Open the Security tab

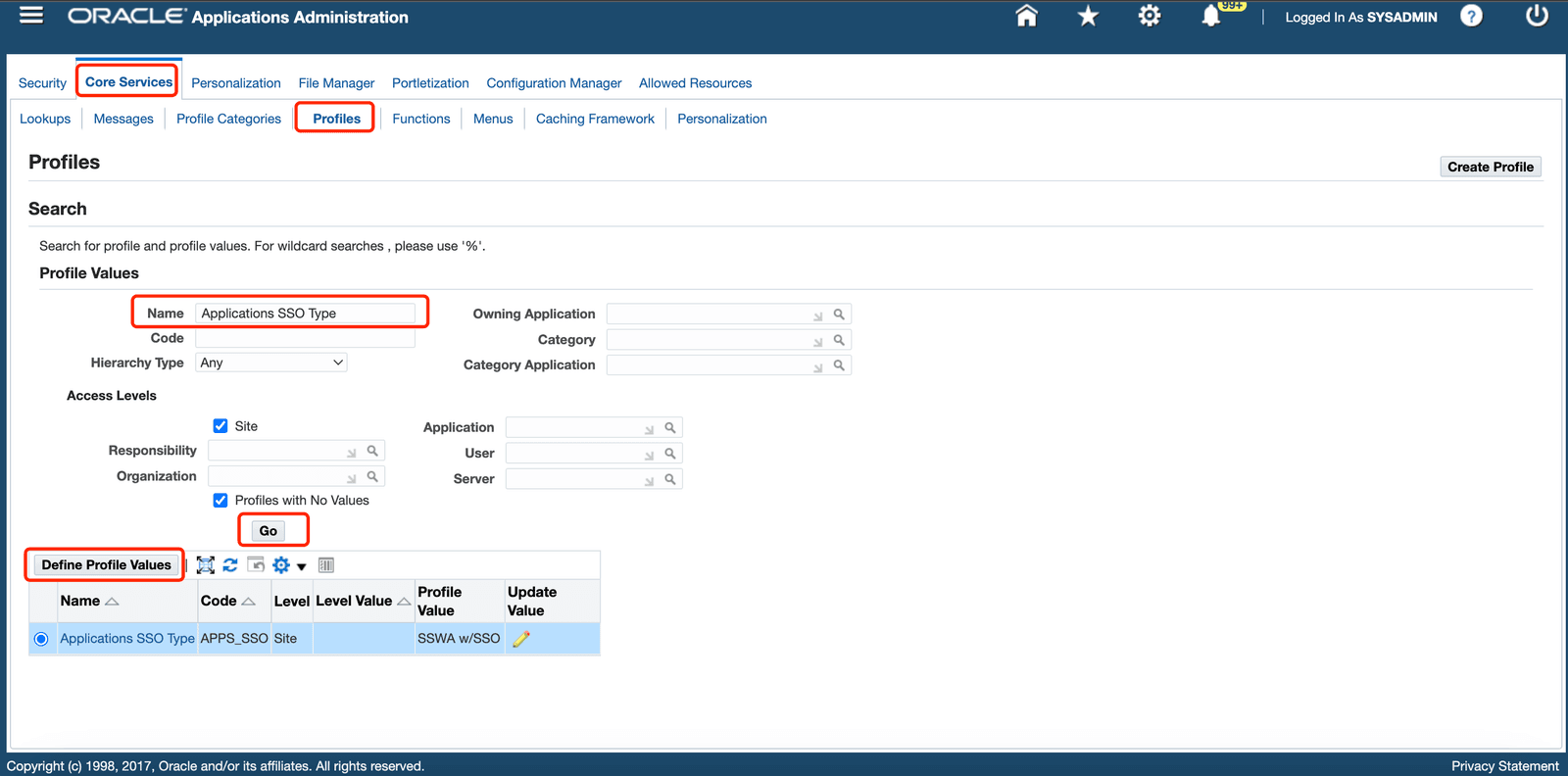tap(42, 83)
